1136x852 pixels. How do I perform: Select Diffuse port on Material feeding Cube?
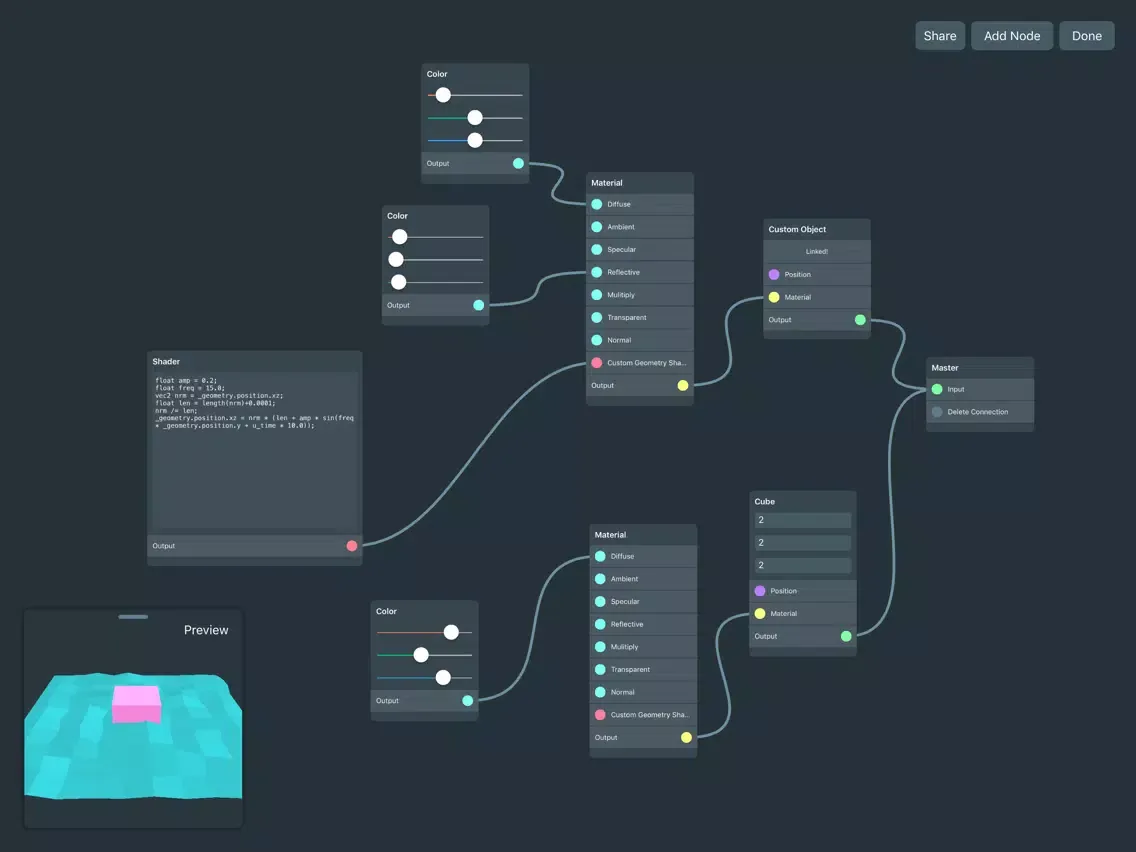[x=600, y=556]
